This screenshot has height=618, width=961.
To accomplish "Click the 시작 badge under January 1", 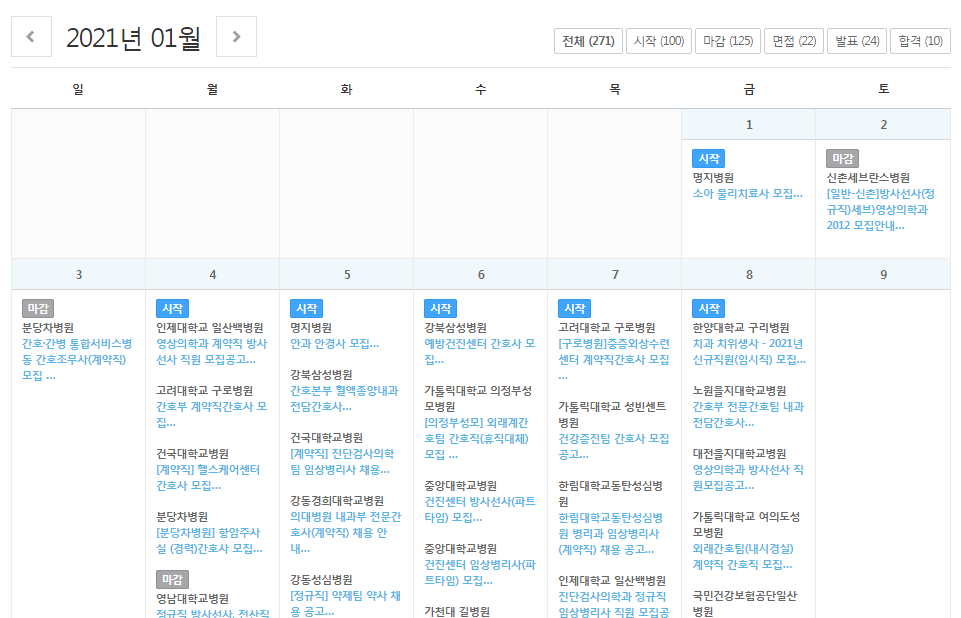I will (x=708, y=158).
